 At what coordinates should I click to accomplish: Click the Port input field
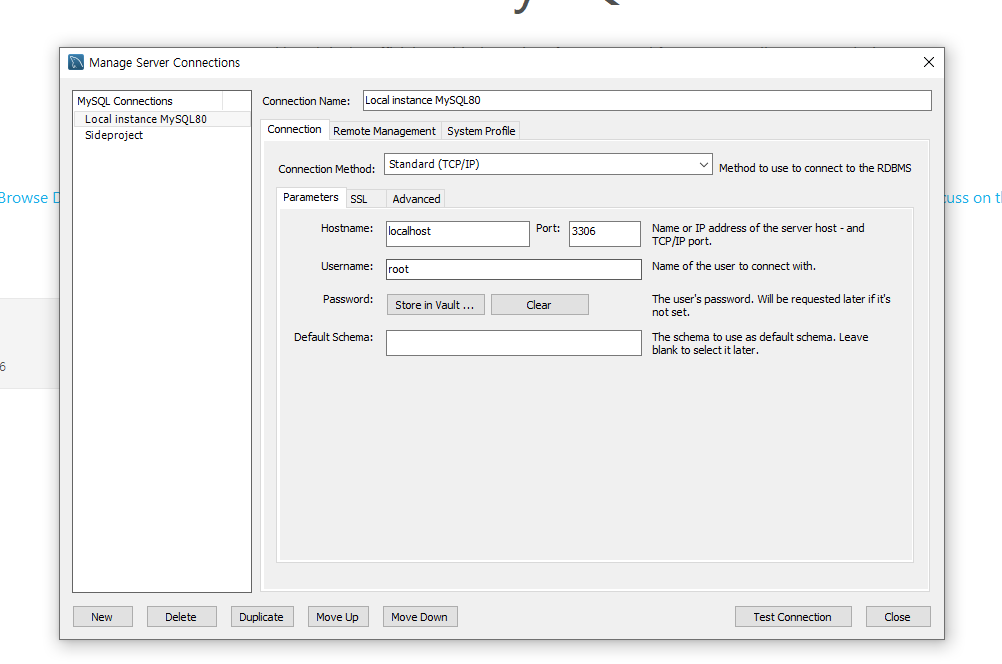point(605,233)
